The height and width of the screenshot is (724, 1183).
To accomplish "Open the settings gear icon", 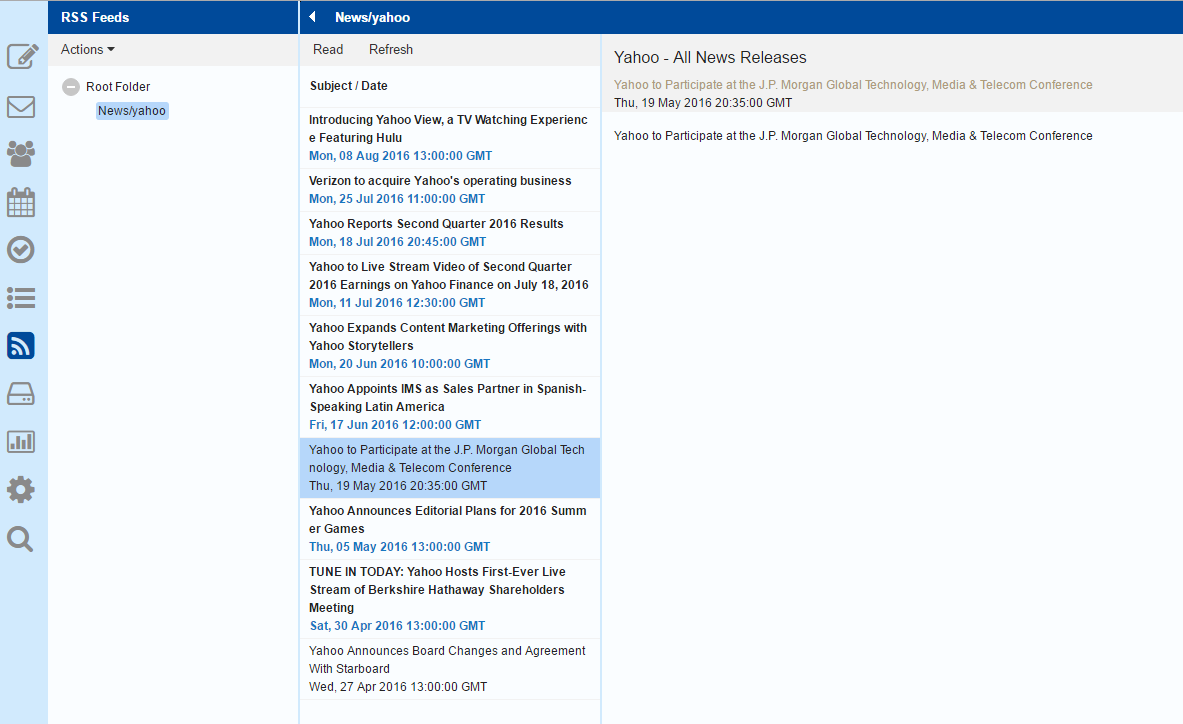I will (21, 490).
